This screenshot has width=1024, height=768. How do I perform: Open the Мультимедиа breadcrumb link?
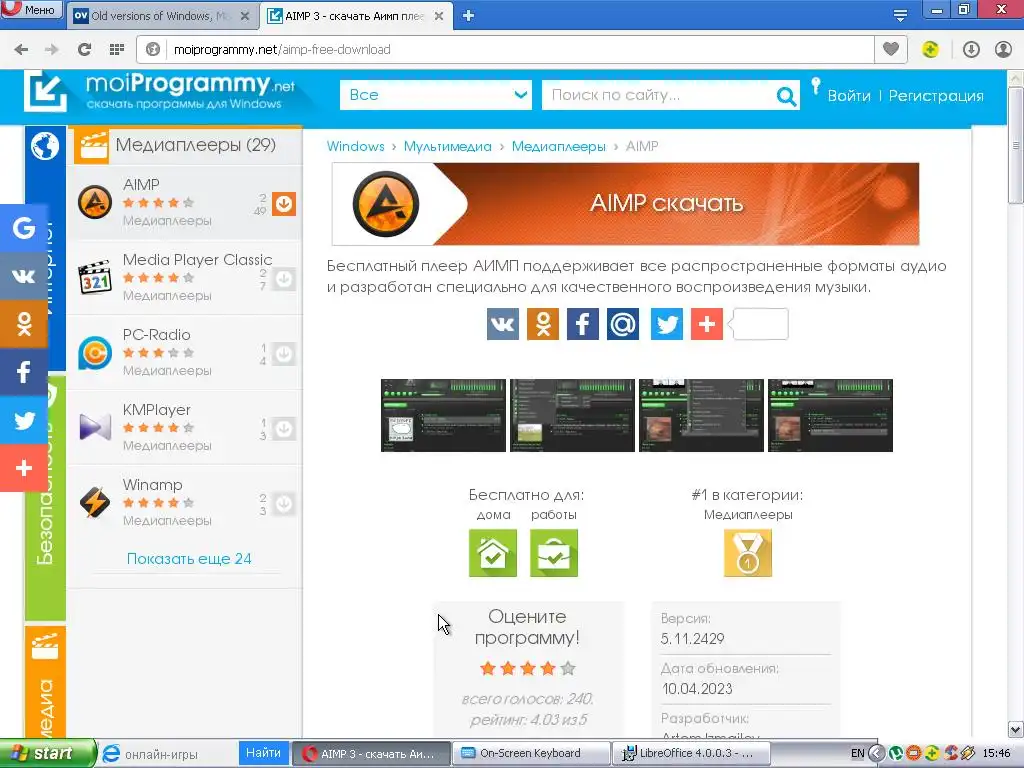[x=447, y=146]
